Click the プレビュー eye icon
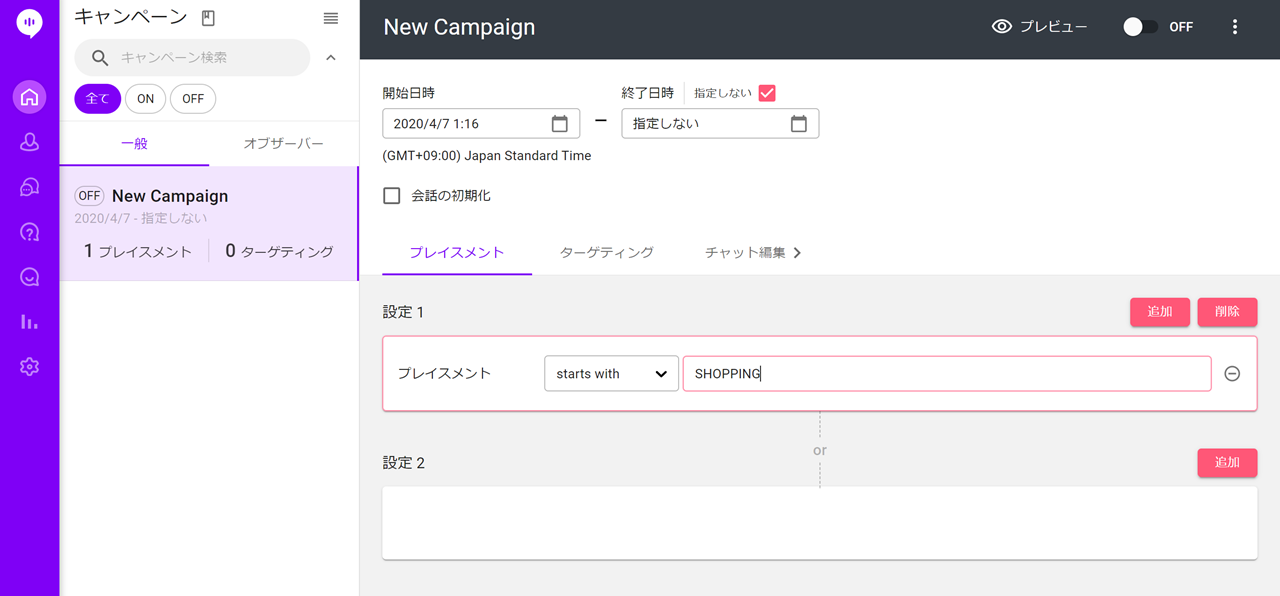The height and width of the screenshot is (596, 1280). click(1002, 27)
